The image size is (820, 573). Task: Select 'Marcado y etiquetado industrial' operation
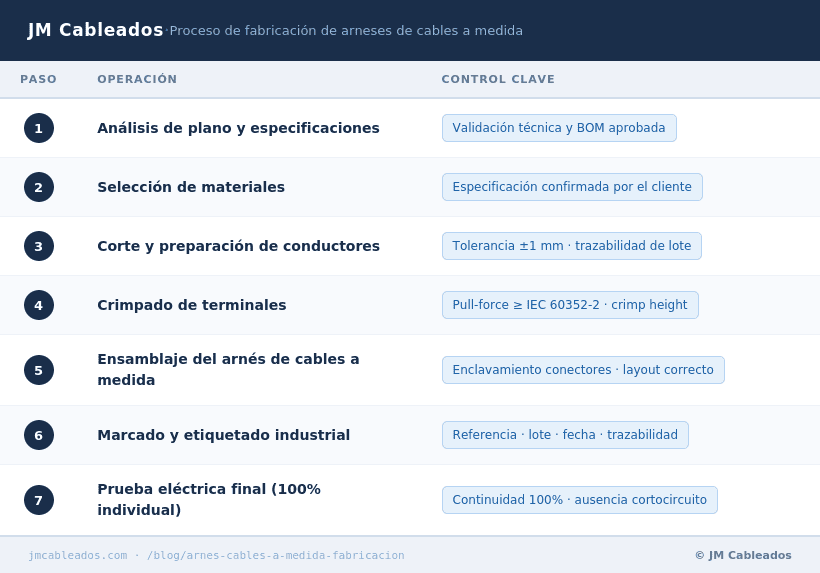click(223, 435)
